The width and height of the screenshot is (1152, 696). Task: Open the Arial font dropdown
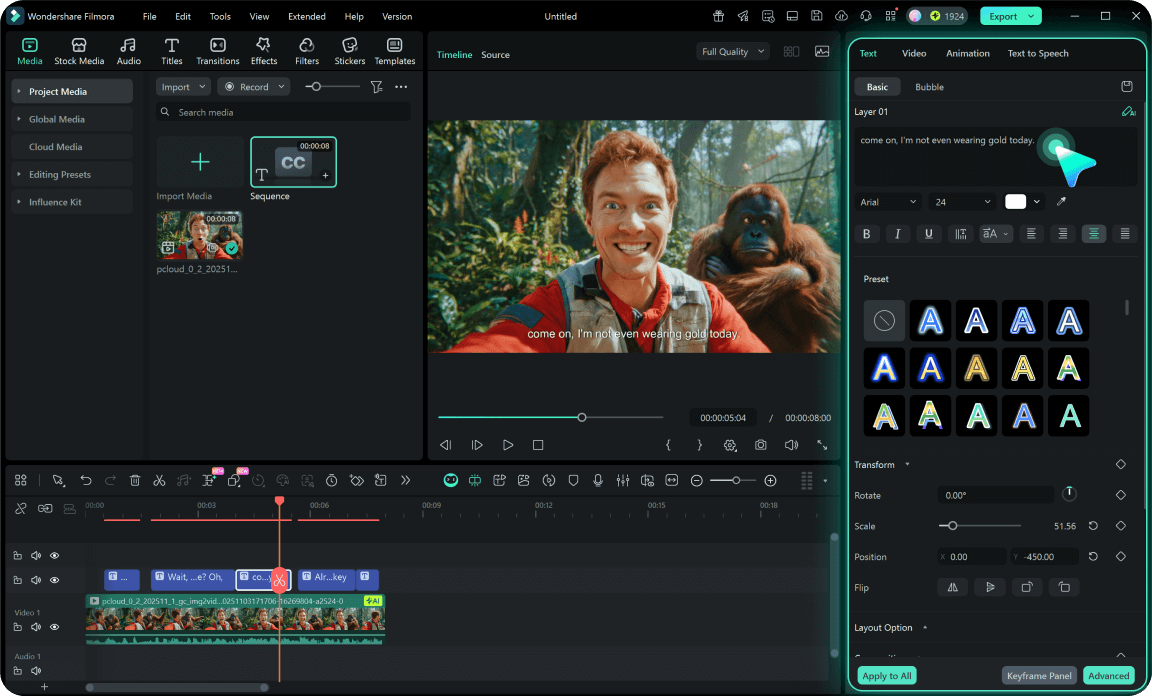click(888, 202)
